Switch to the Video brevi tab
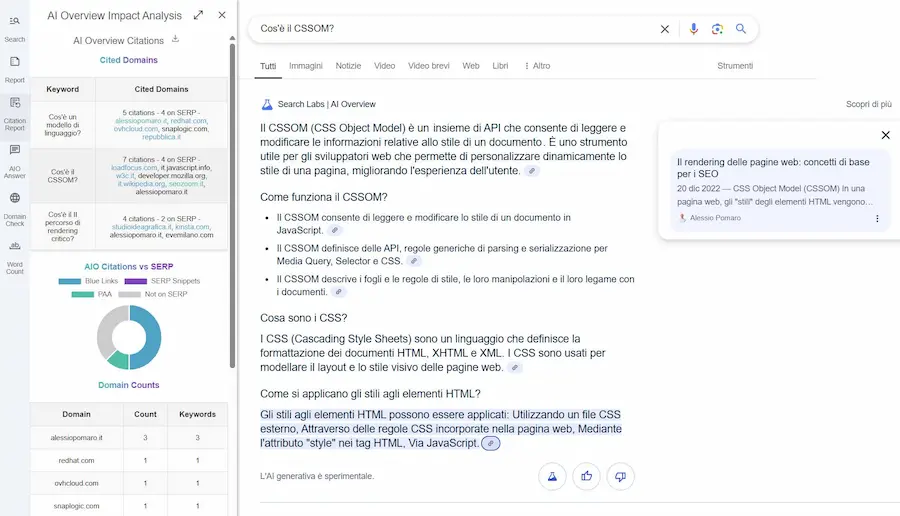 coord(429,66)
